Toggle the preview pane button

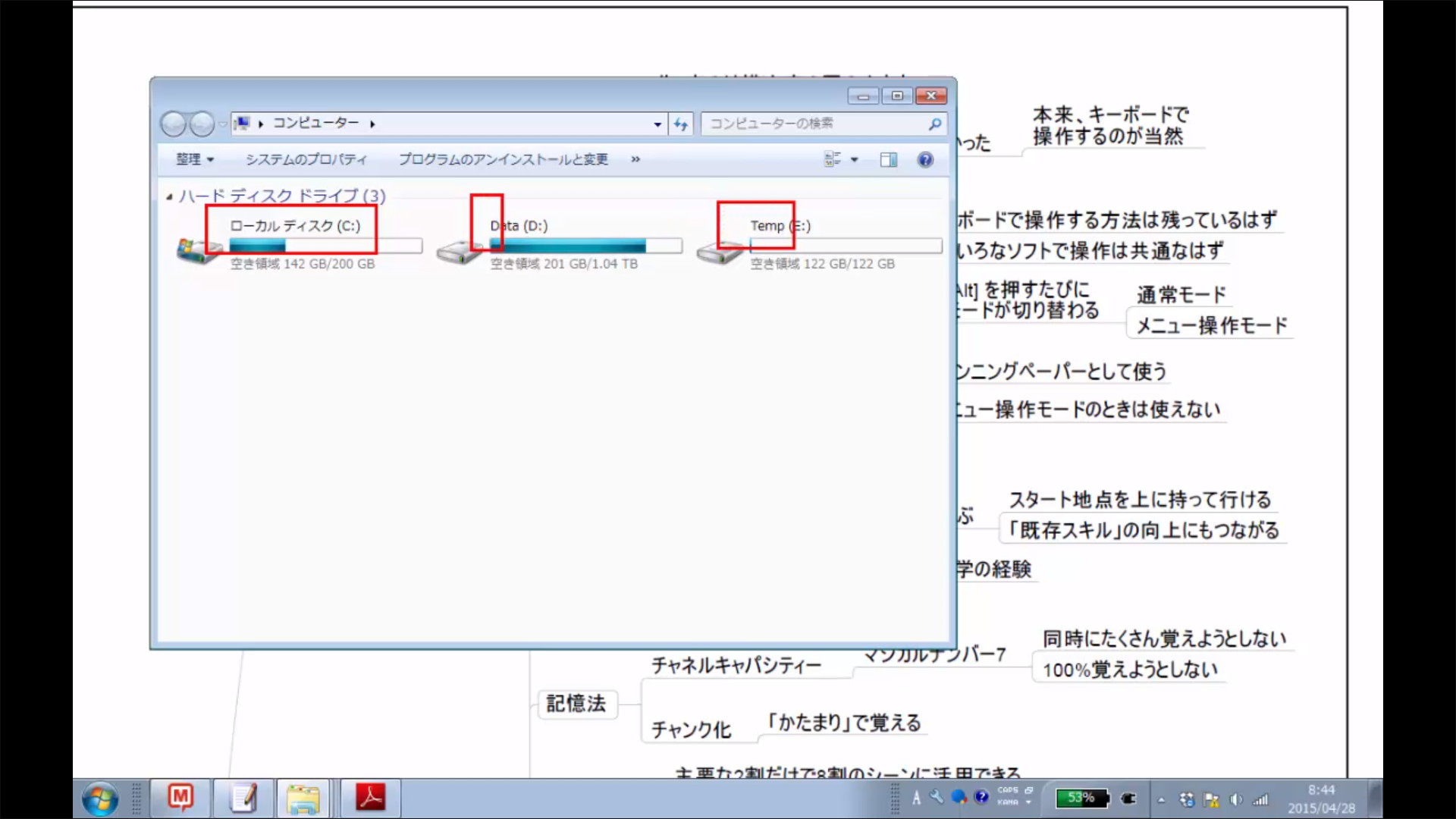coord(888,160)
